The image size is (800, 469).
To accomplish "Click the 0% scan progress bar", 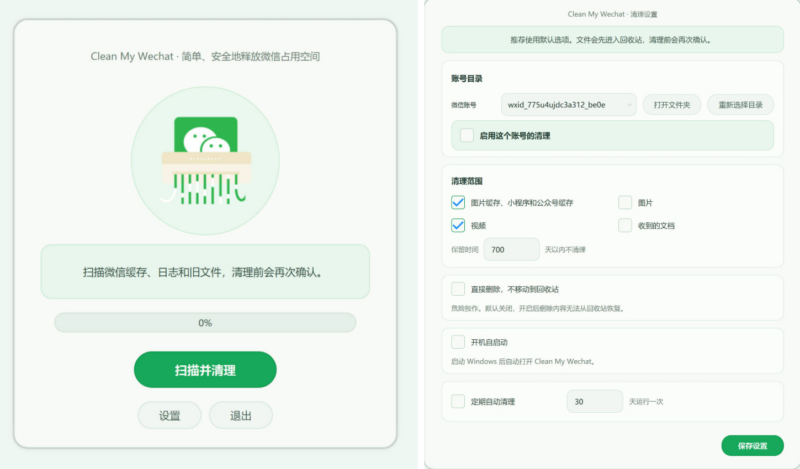I will click(x=205, y=323).
